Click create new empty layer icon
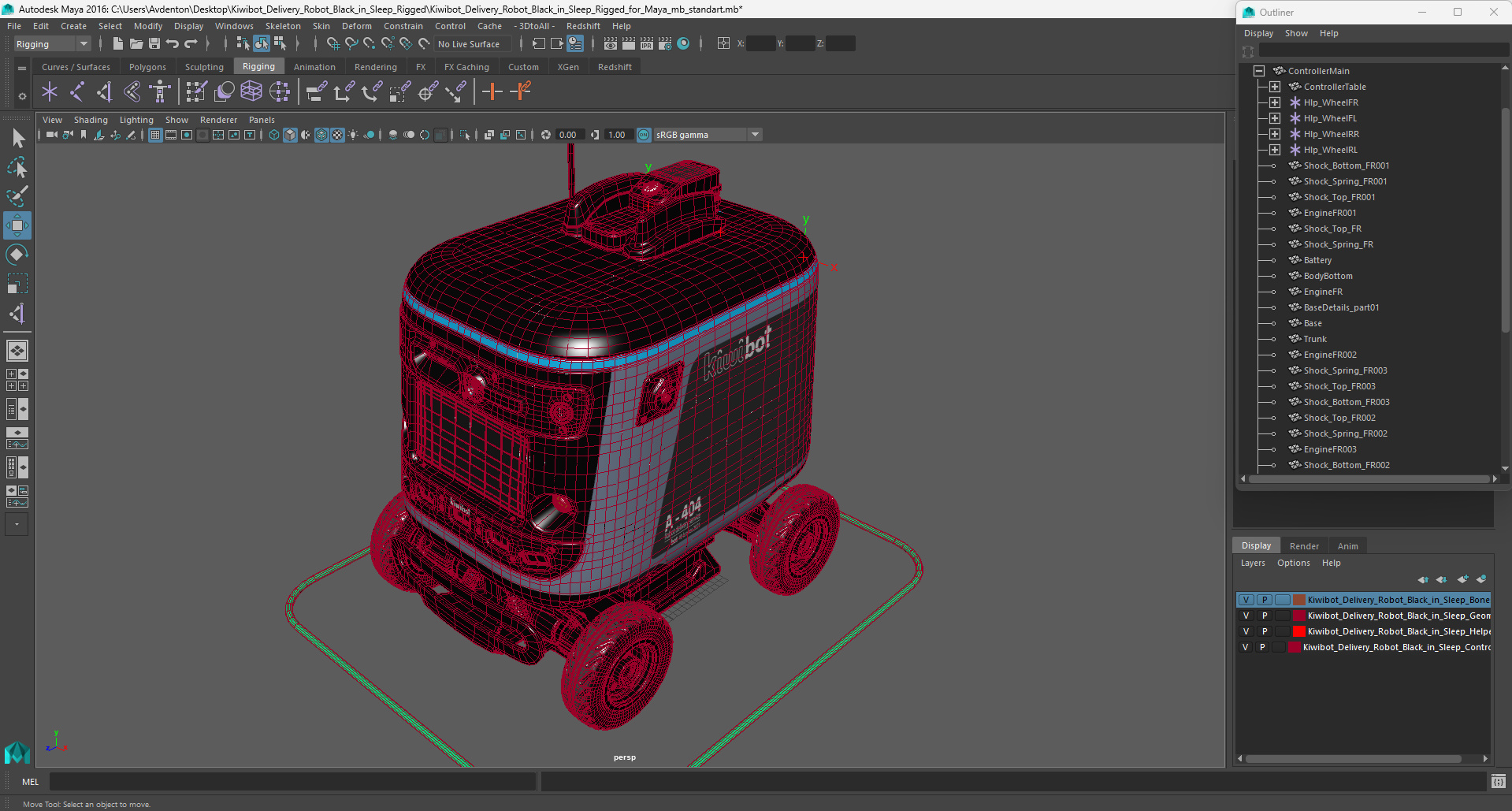The width and height of the screenshot is (1512, 811). [1462, 580]
